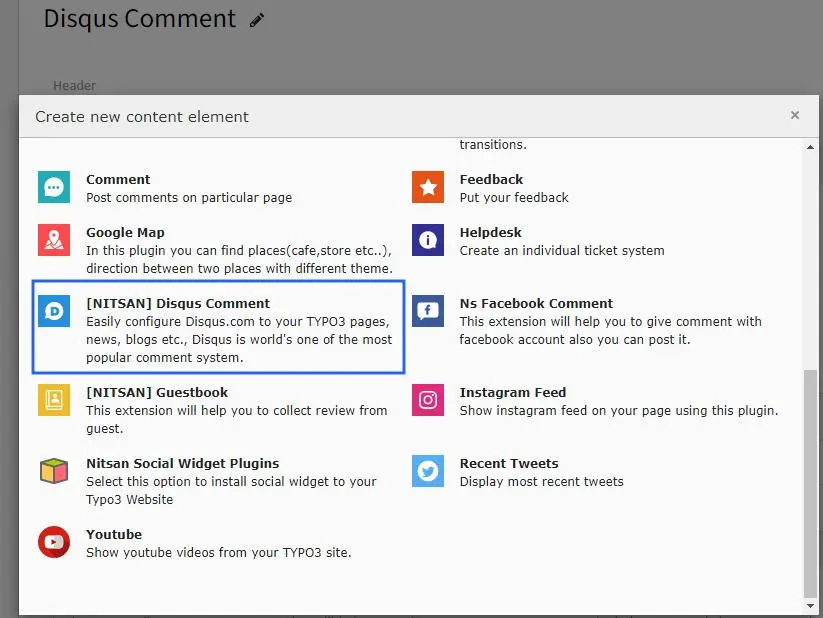823x618 pixels.
Task: Click the Ns Facebook Comment icon
Action: pos(428,311)
